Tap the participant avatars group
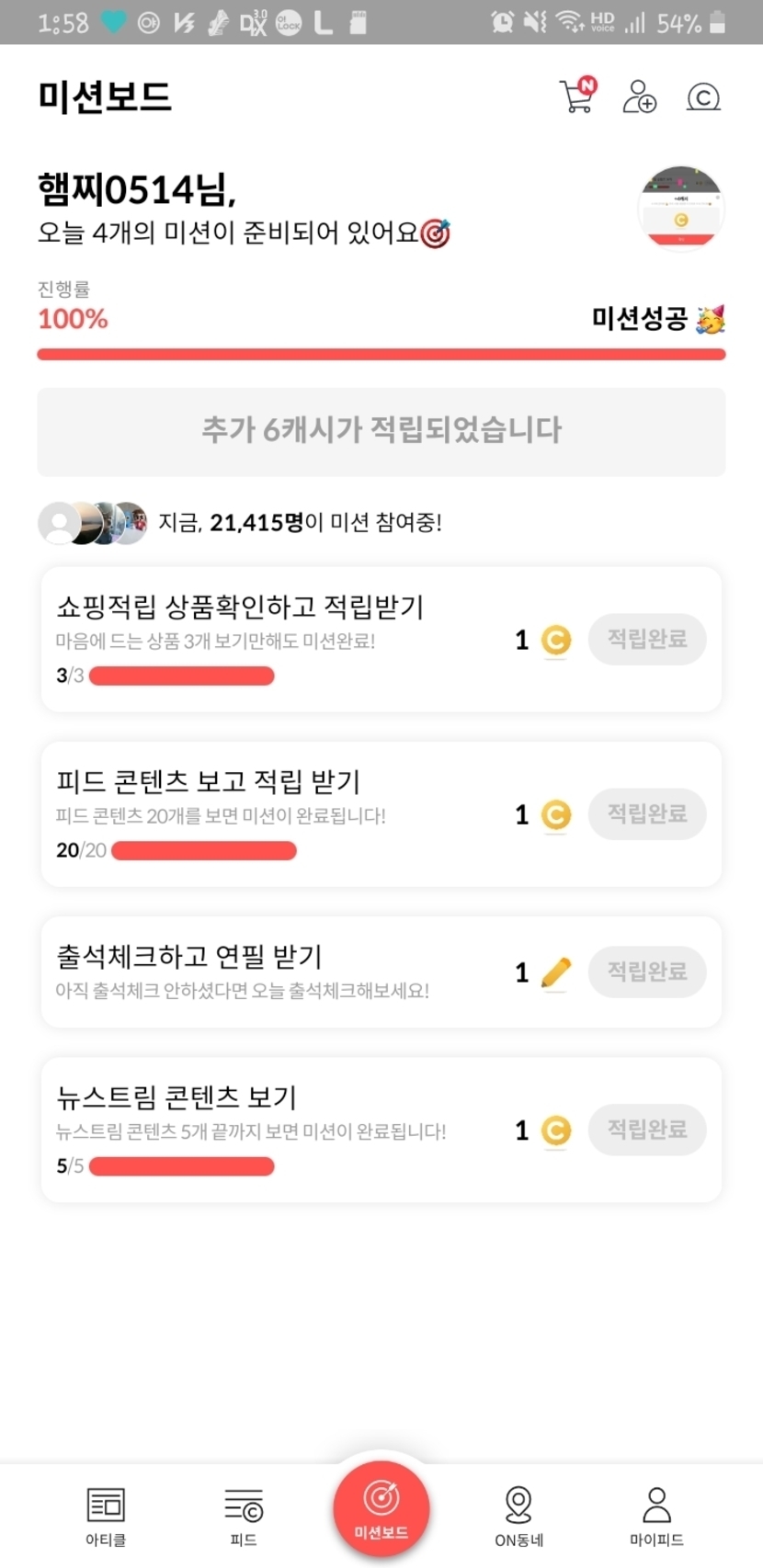 click(92, 523)
